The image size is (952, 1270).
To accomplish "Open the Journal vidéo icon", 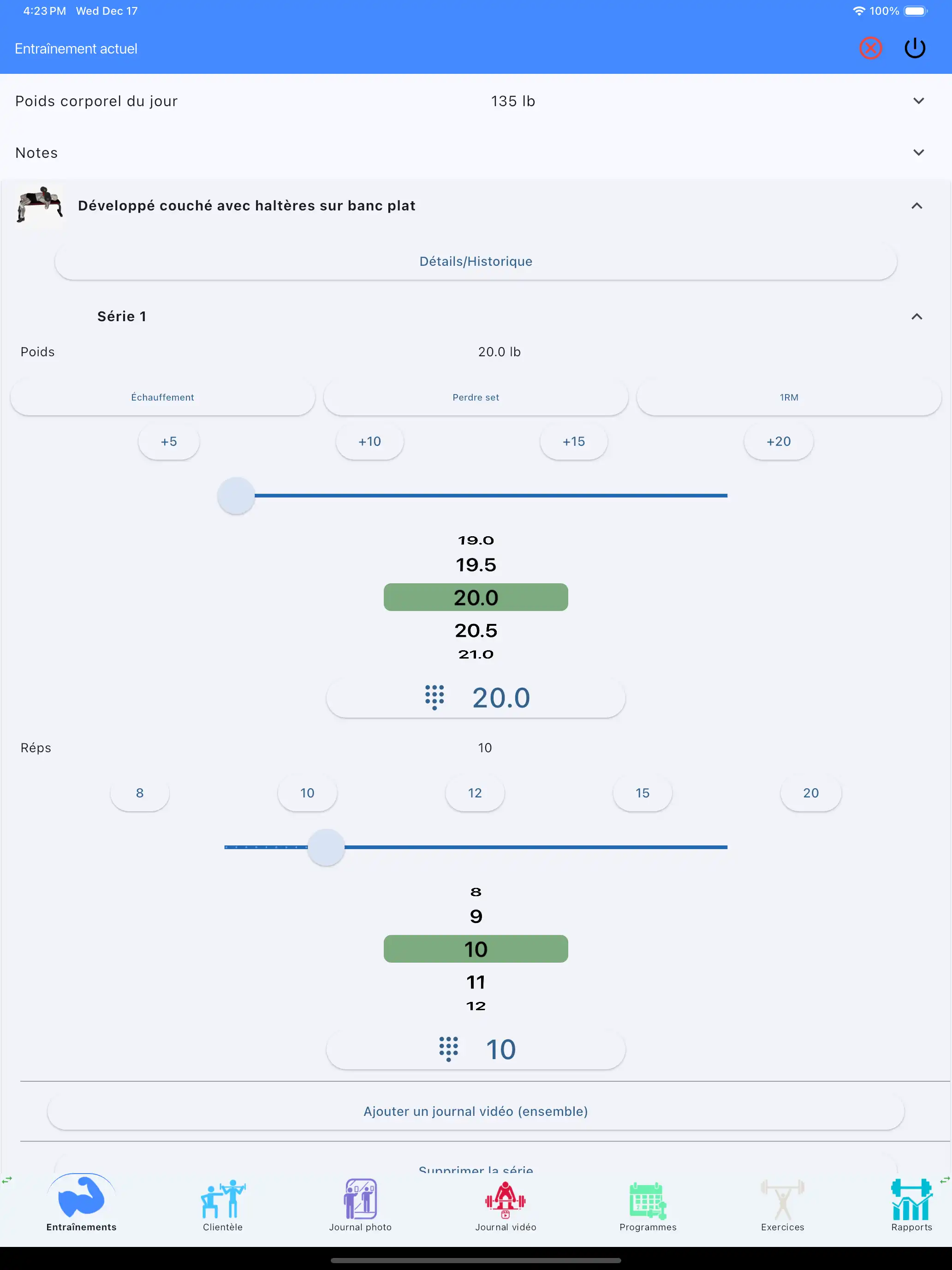I will 505,1200.
